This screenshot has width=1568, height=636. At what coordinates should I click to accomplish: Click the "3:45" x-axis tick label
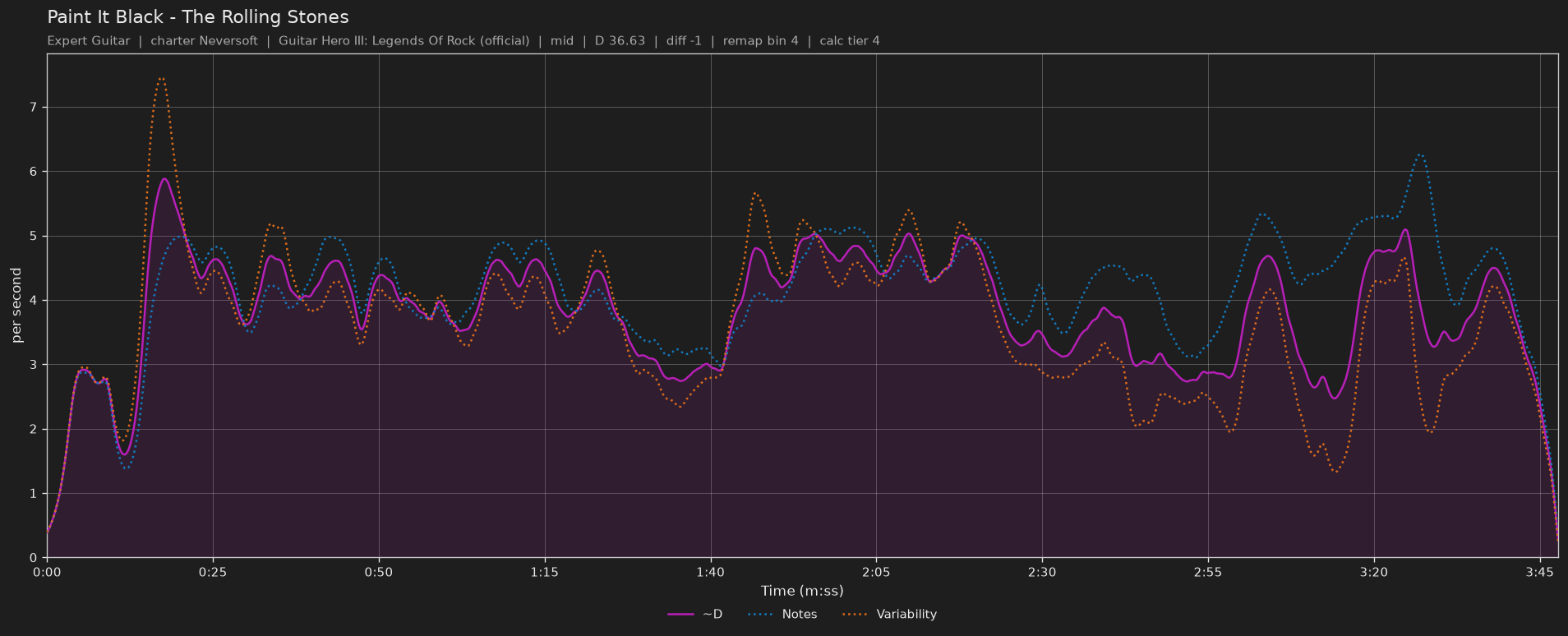point(1540,572)
